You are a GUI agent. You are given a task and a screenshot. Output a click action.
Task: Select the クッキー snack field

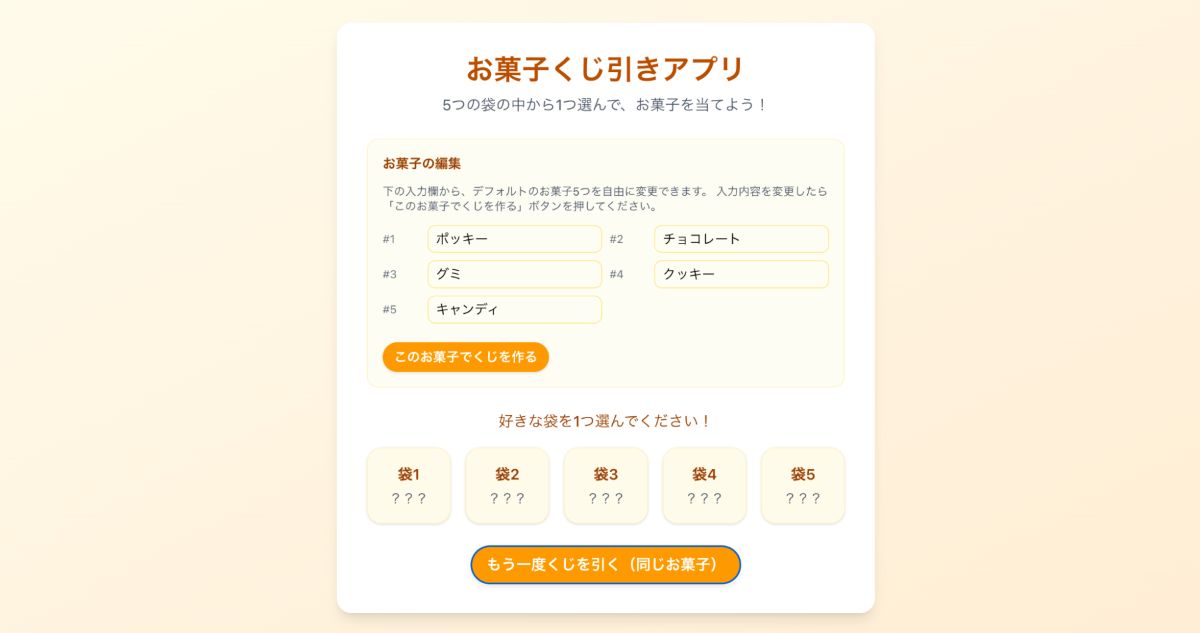[x=741, y=274]
